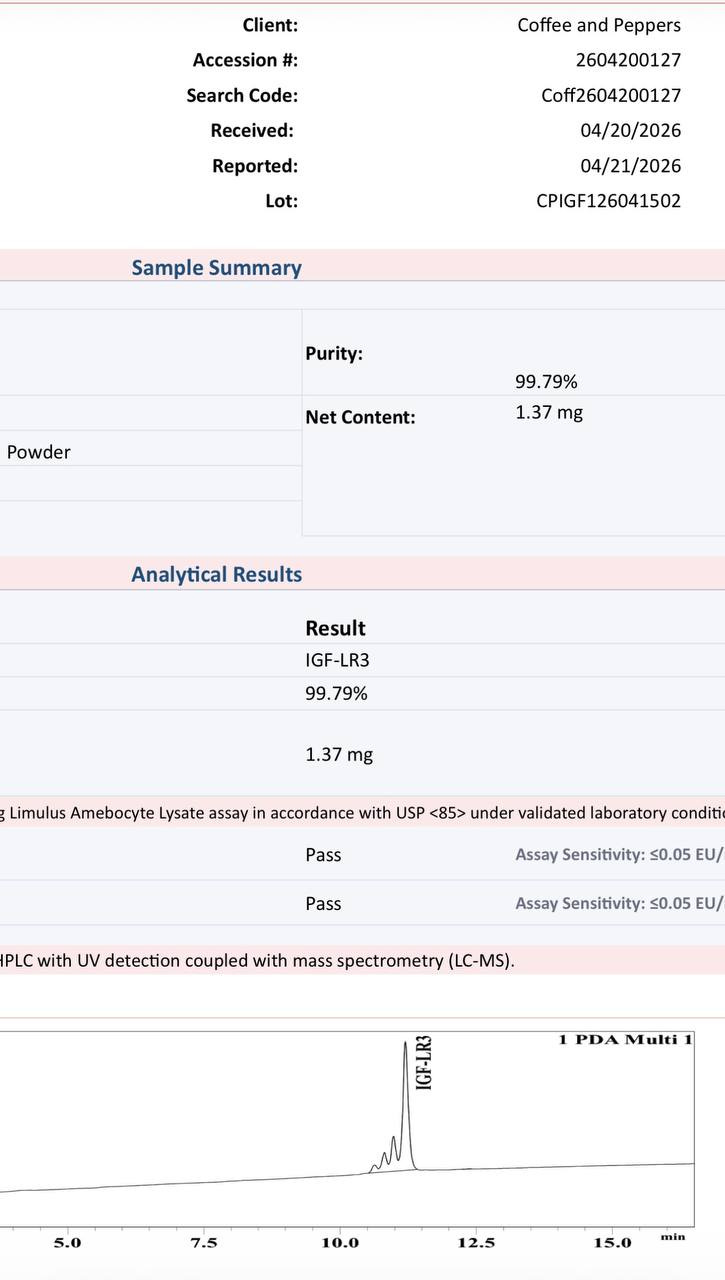This screenshot has height=1280, width=725.
Task: Click the Purity label in Sample Summary
Action: click(x=334, y=353)
